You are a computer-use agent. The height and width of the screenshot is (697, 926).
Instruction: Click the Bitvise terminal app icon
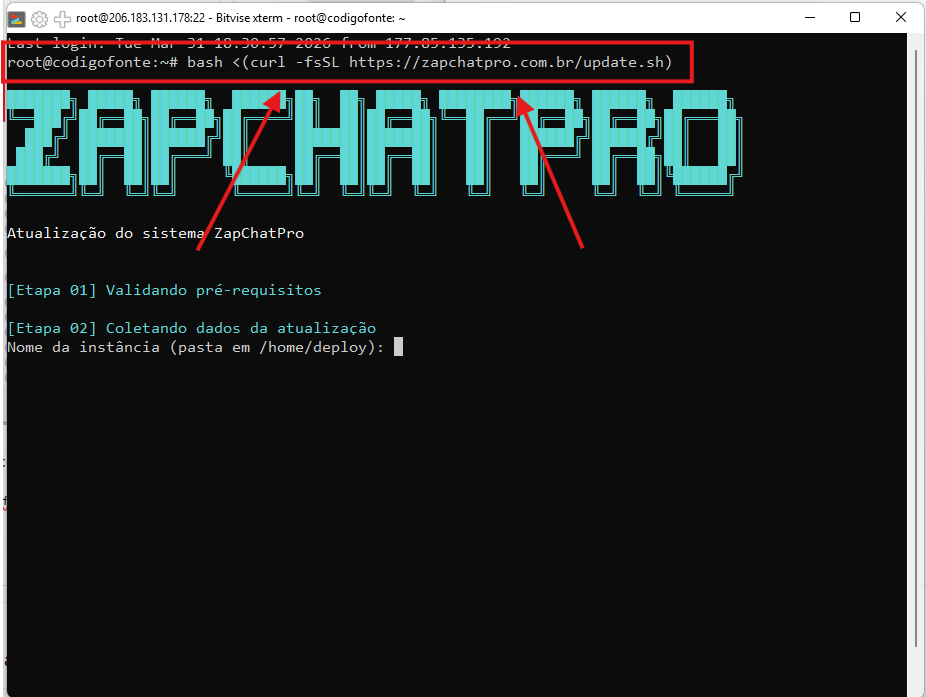17,19
